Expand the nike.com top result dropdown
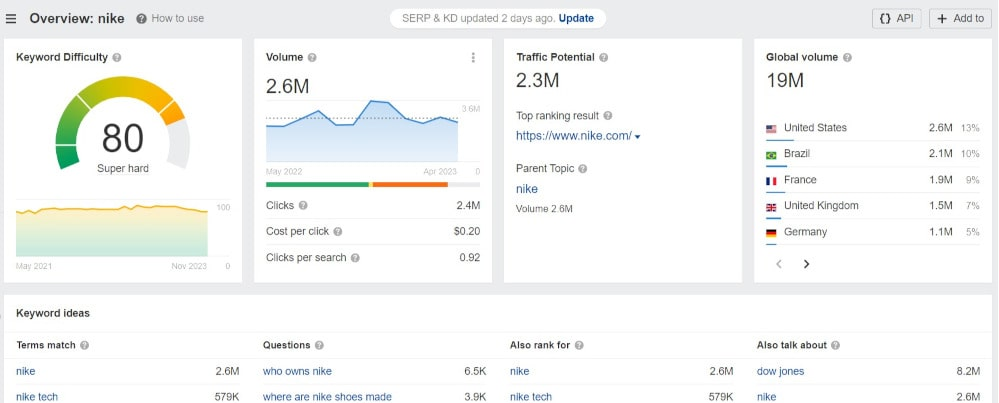The width and height of the screenshot is (999, 403). (x=637, y=137)
